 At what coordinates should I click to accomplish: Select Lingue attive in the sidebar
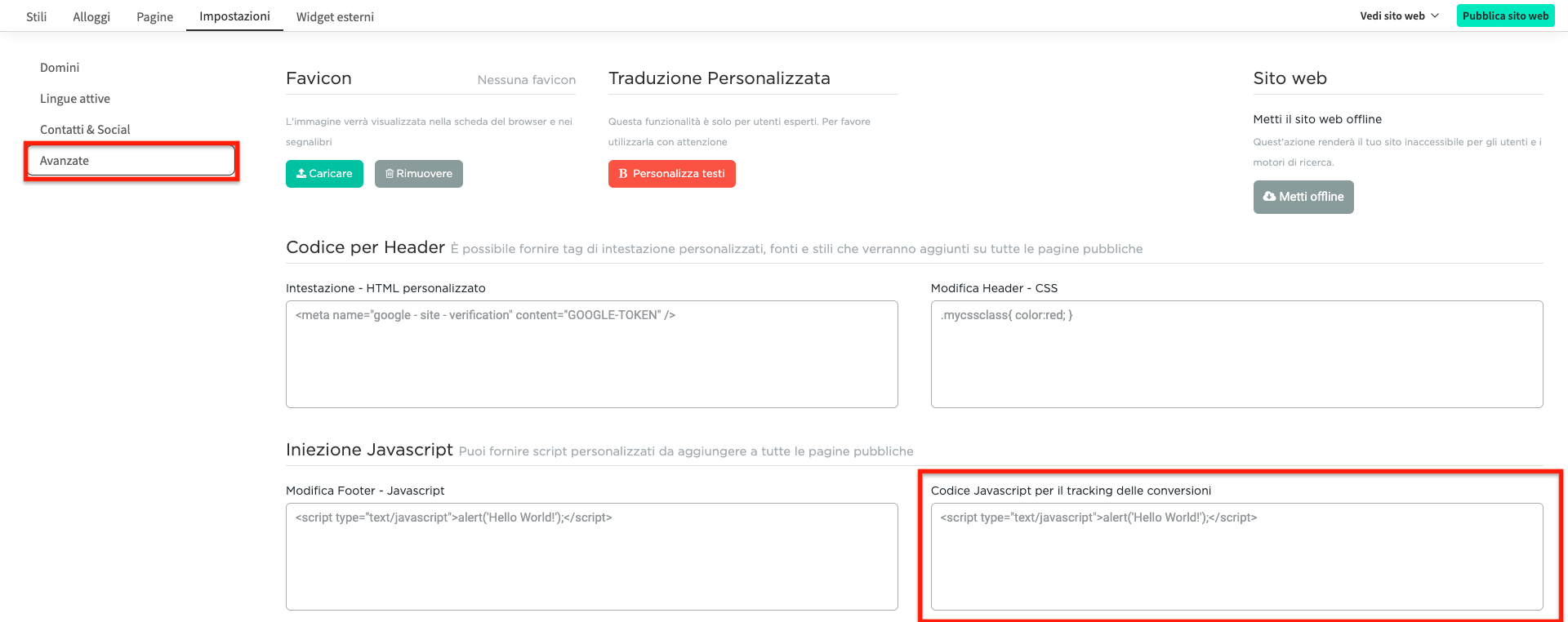click(75, 99)
